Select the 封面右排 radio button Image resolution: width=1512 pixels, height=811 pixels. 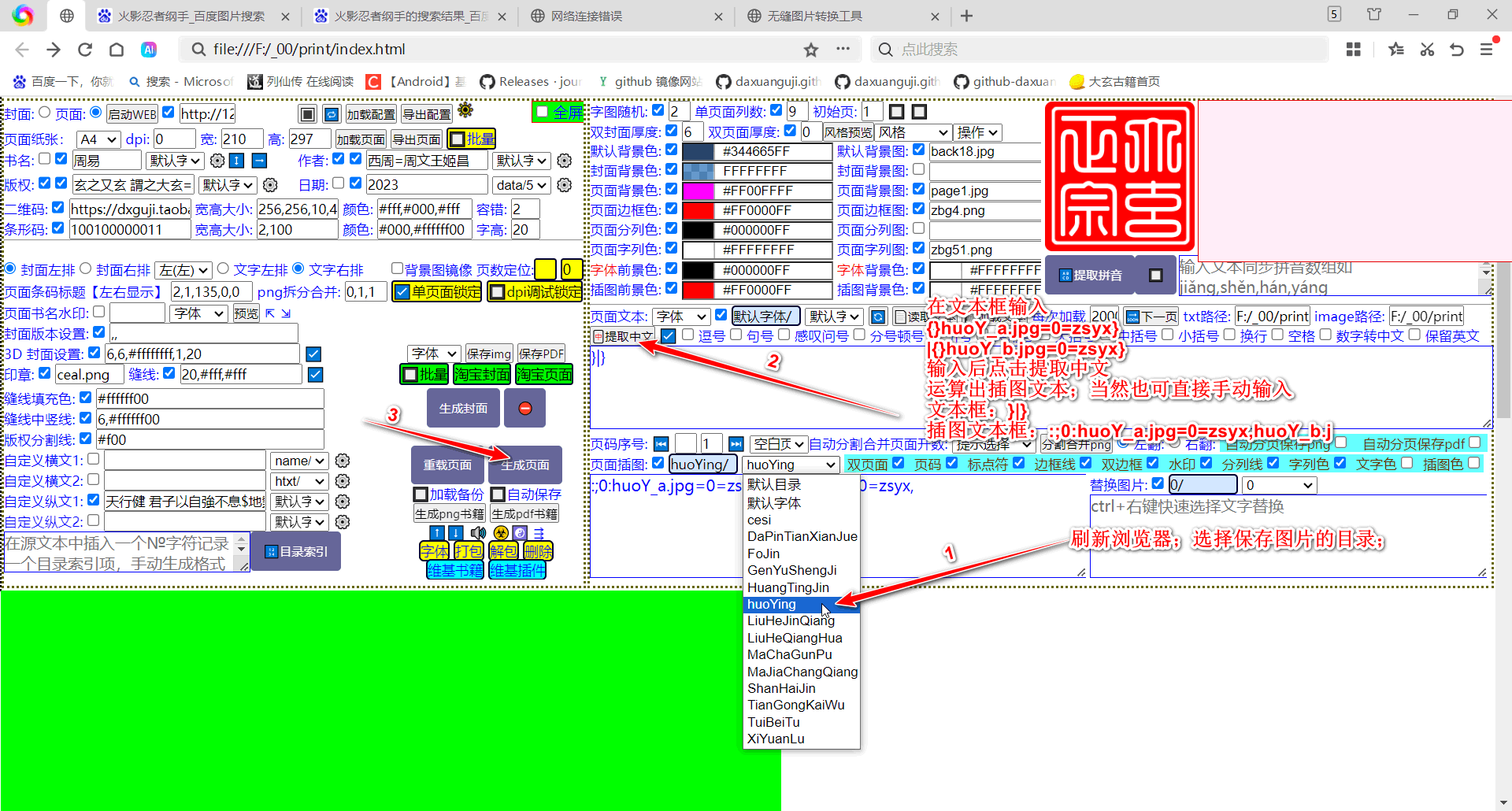click(86, 269)
